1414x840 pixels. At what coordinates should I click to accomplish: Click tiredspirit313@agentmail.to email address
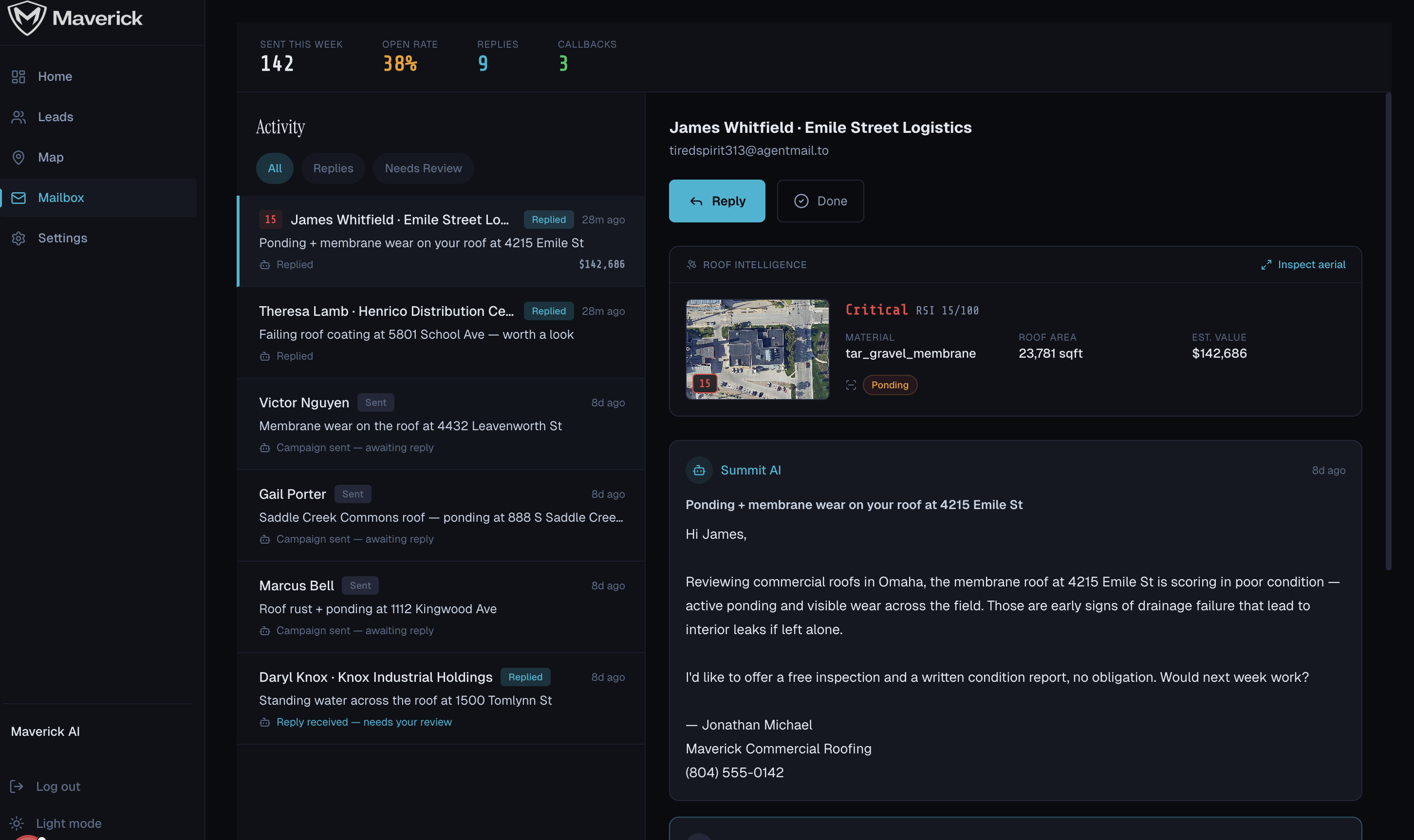click(x=748, y=150)
